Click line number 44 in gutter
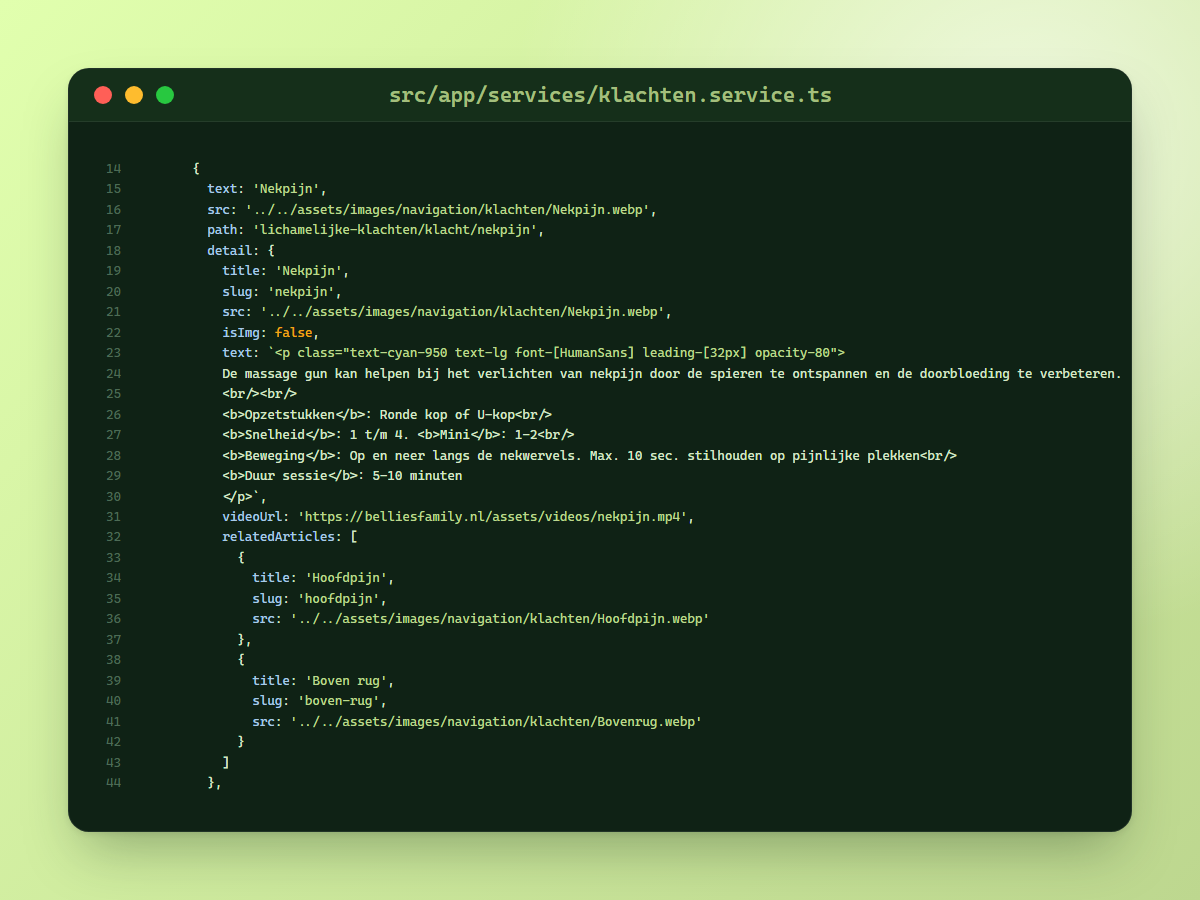The height and width of the screenshot is (900, 1200). tap(113, 782)
